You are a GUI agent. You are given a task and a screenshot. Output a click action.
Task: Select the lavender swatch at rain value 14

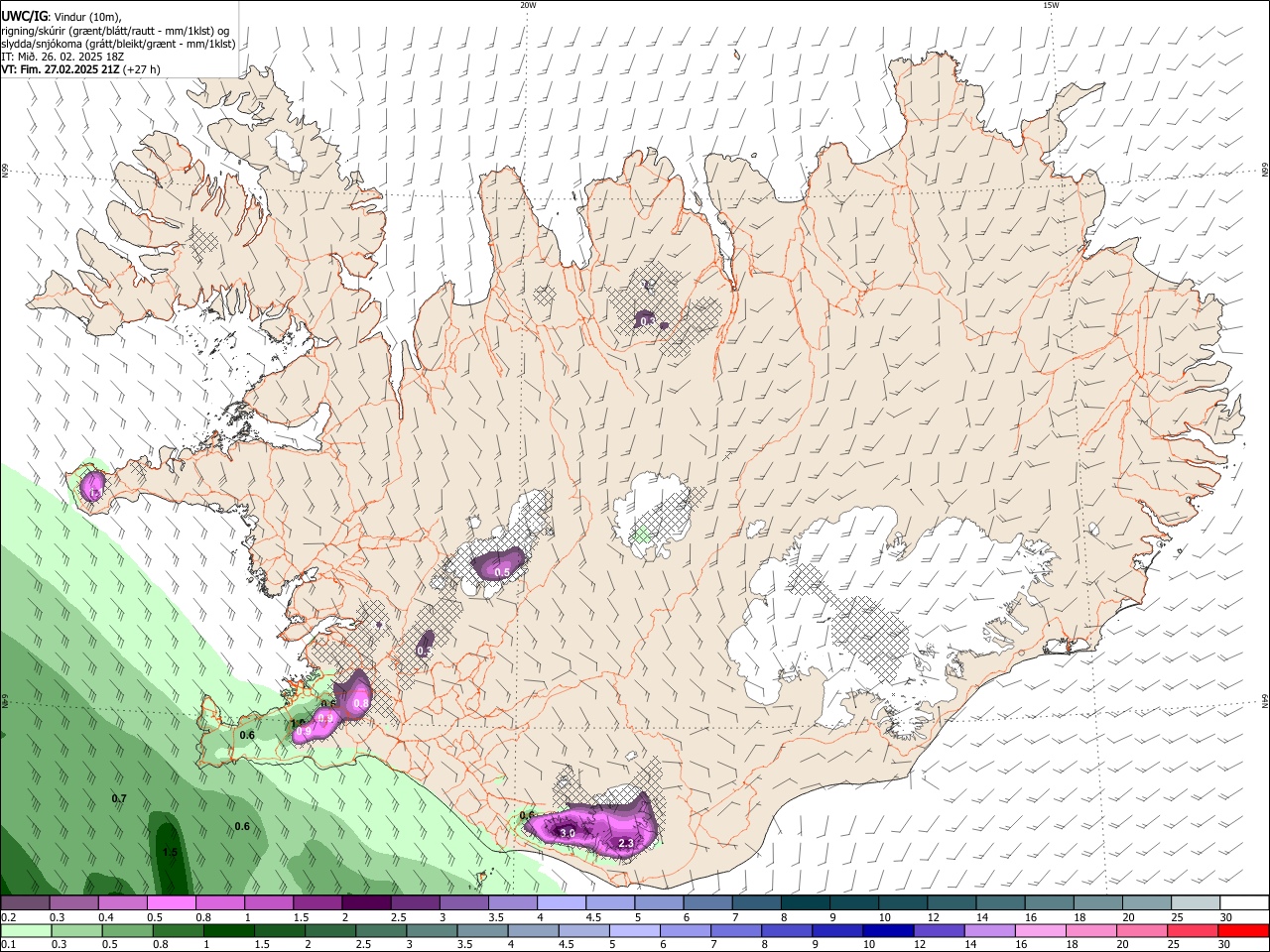point(990,930)
